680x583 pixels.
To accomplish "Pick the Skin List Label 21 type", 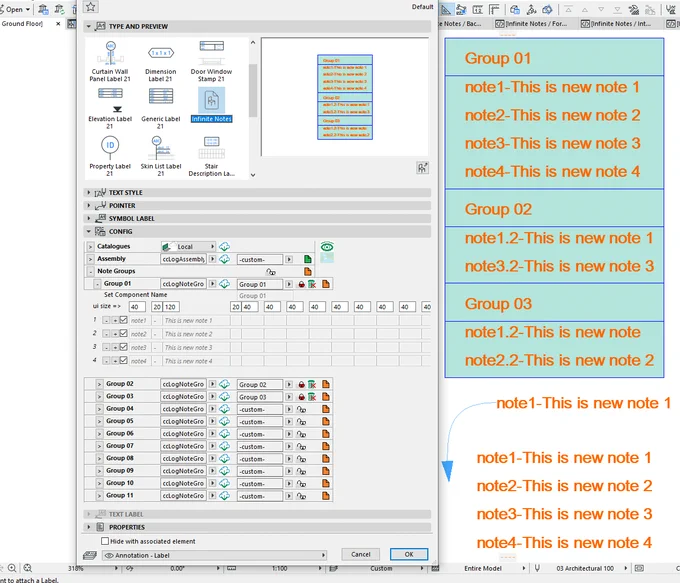I will pyautogui.click(x=160, y=156).
